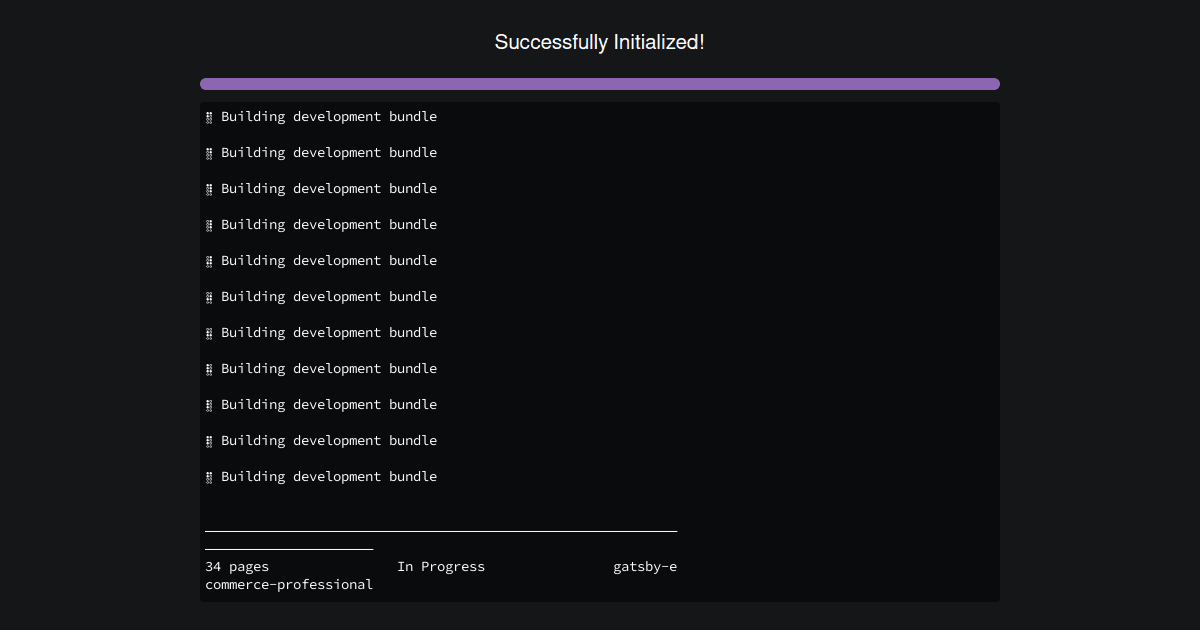1200x630 pixels.
Task: Click the middle Building development bundle text
Action: click(x=328, y=296)
